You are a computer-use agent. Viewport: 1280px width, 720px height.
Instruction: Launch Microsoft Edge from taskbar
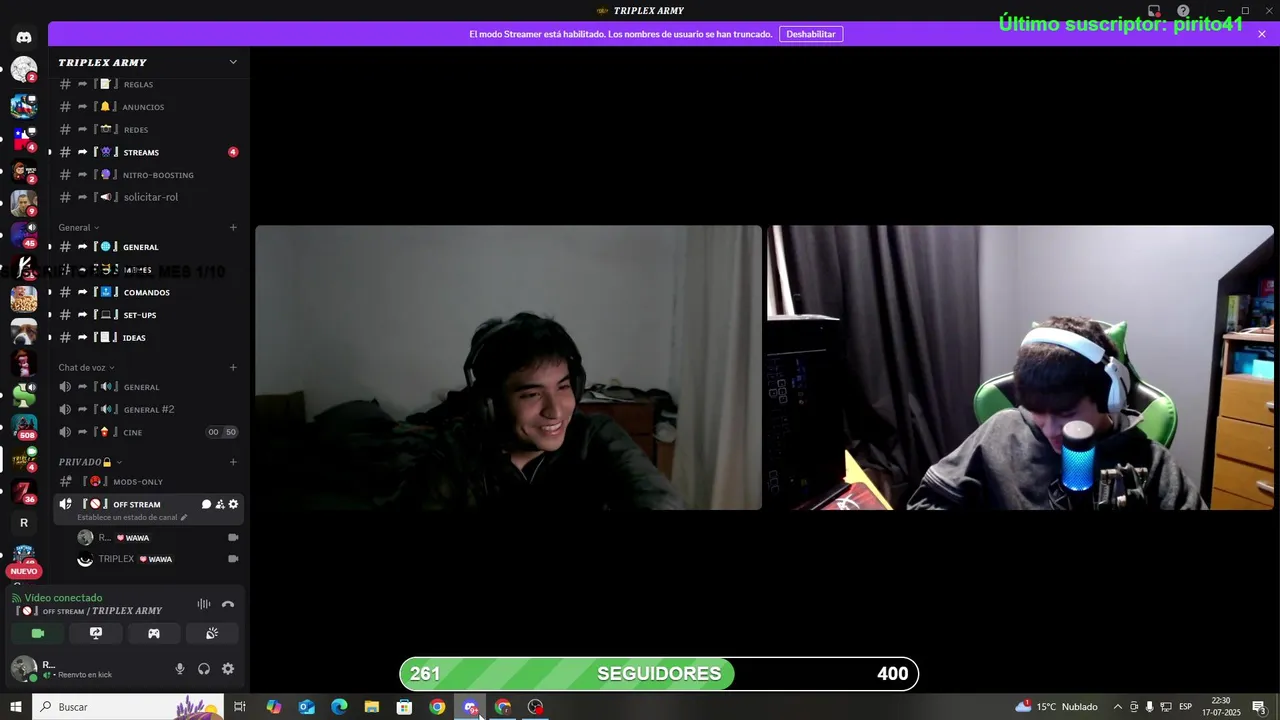[339, 707]
